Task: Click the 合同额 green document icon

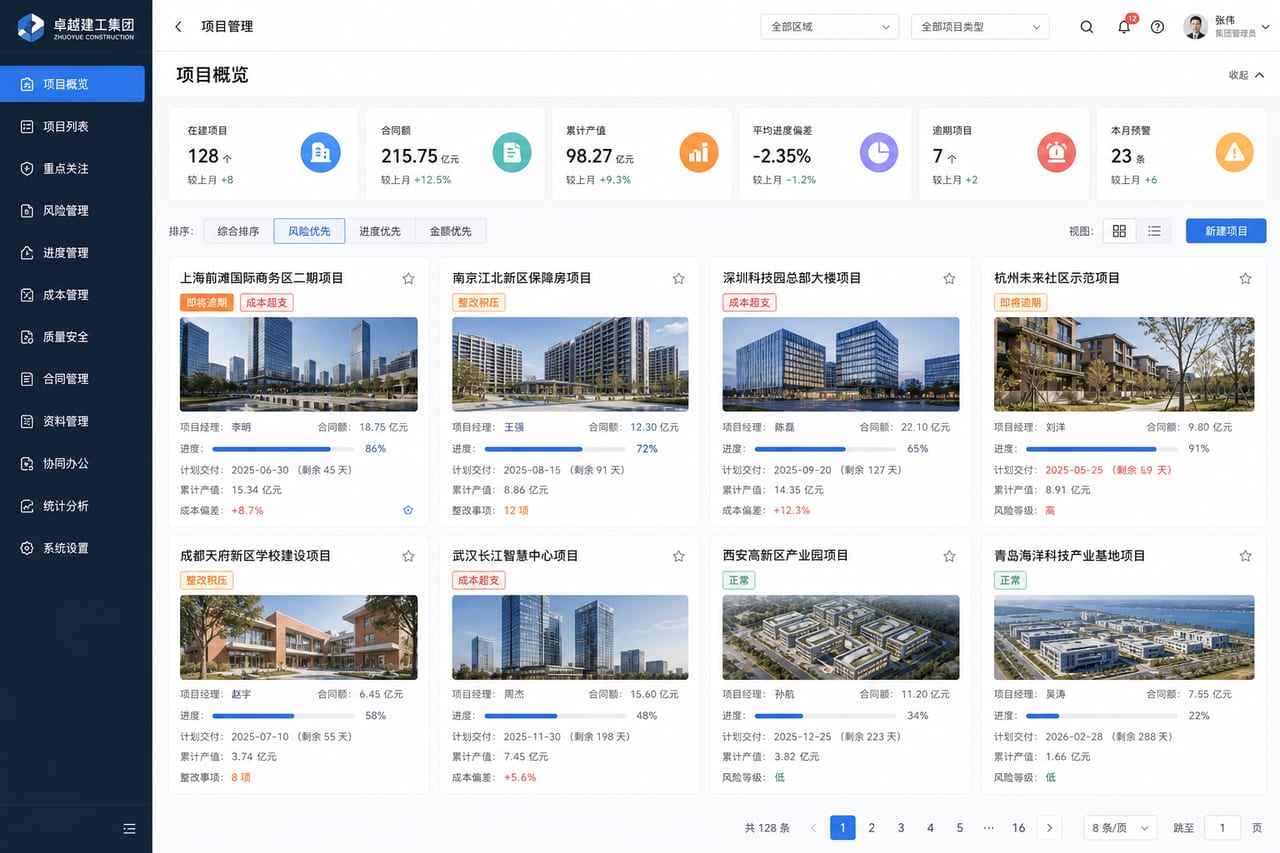Action: 512,152
